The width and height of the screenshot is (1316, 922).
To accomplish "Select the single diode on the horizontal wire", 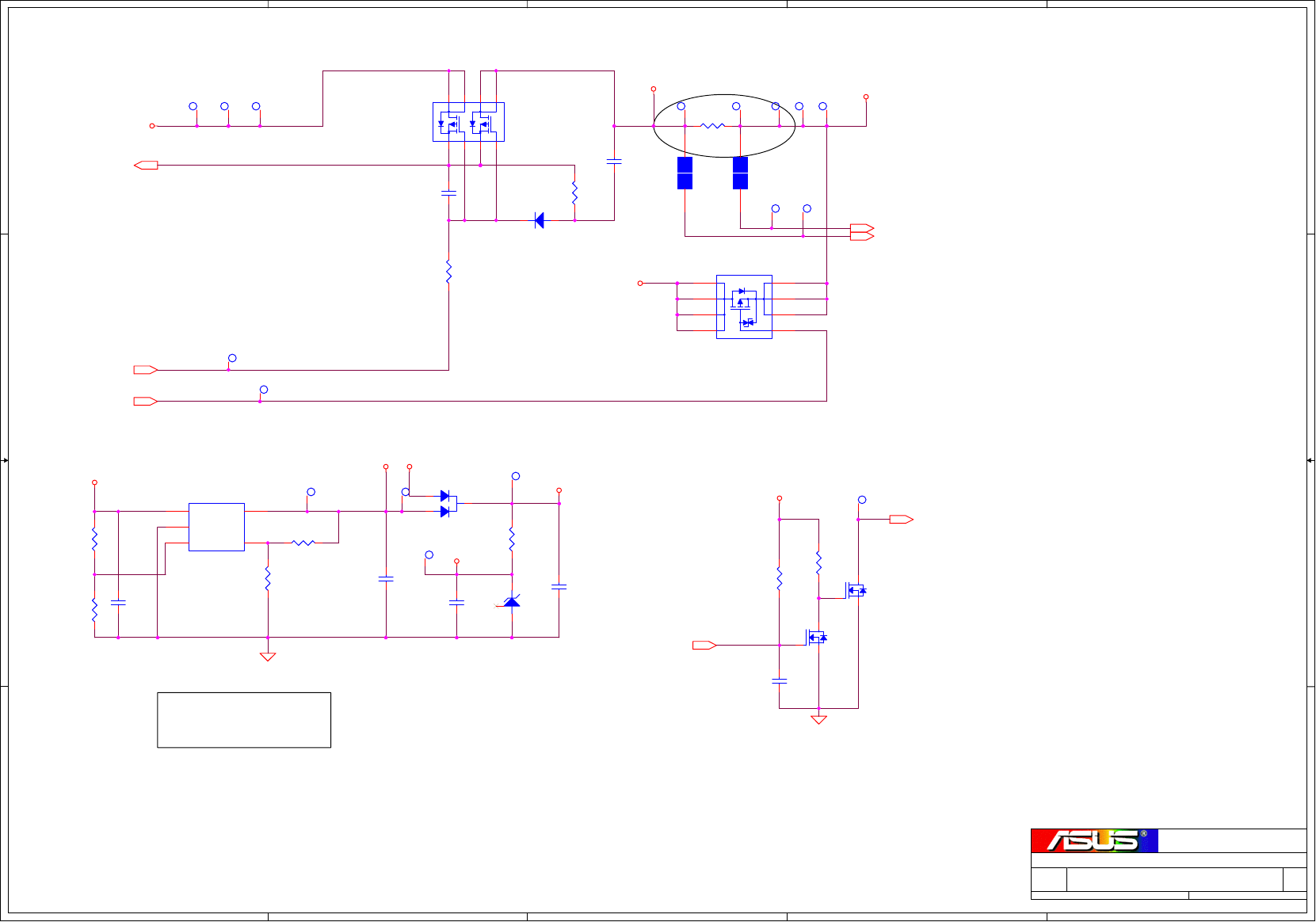I will click(540, 220).
